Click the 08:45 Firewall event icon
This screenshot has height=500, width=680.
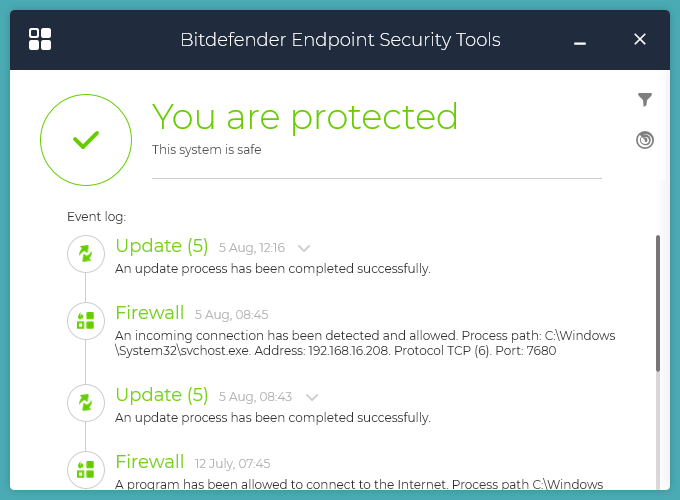pos(86,320)
